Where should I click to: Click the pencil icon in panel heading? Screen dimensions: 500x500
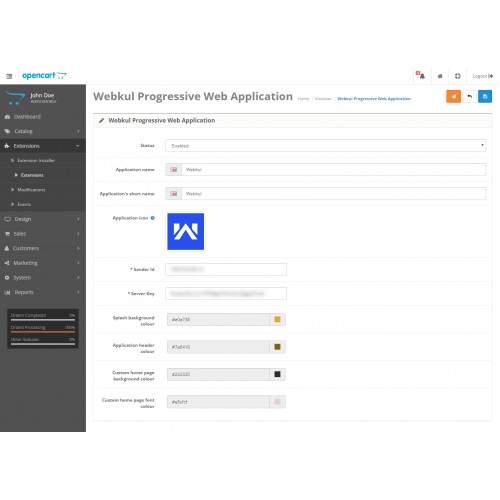[x=101, y=120]
